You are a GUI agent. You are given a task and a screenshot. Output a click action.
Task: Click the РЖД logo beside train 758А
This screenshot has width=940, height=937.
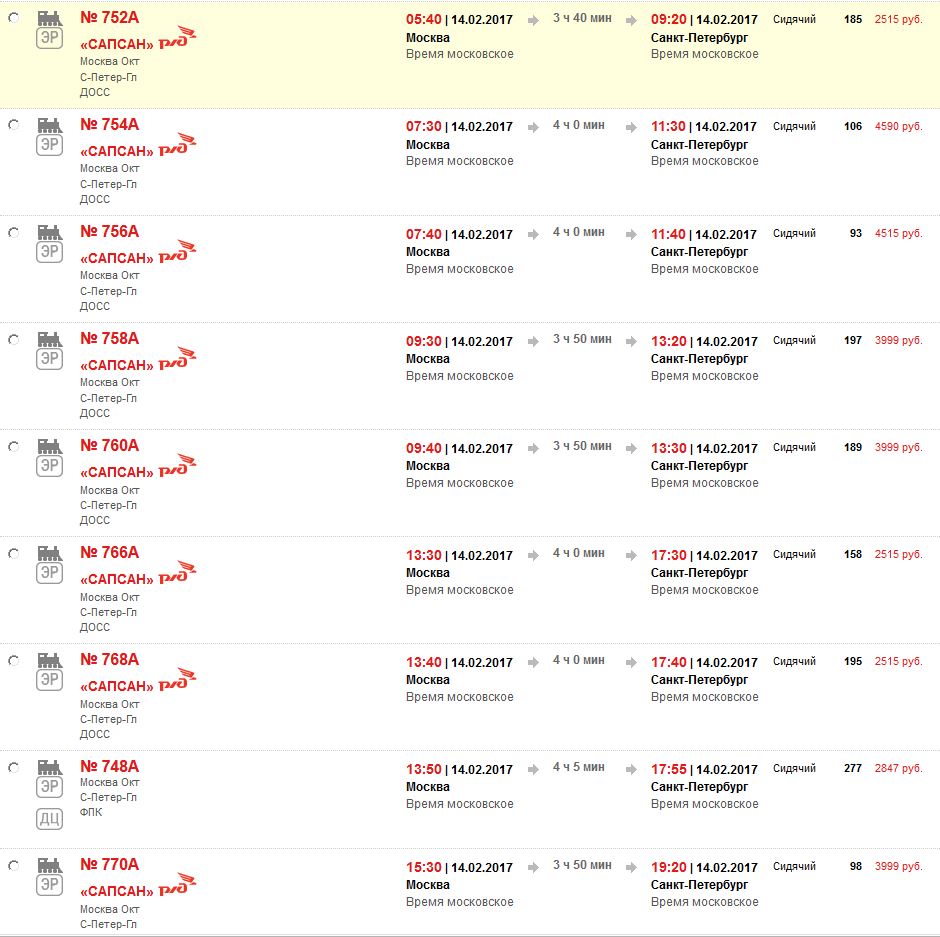(x=177, y=358)
